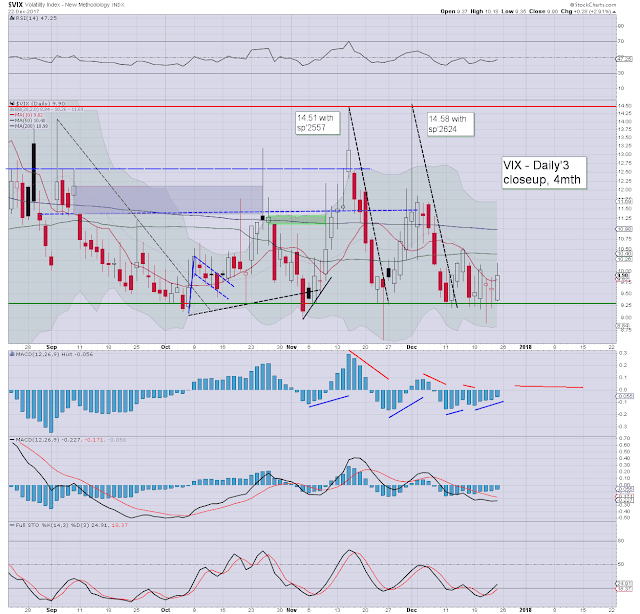The width and height of the screenshot is (640, 614).
Task: Click the 'Dec' label on price chart date axis
Action: 411,347
